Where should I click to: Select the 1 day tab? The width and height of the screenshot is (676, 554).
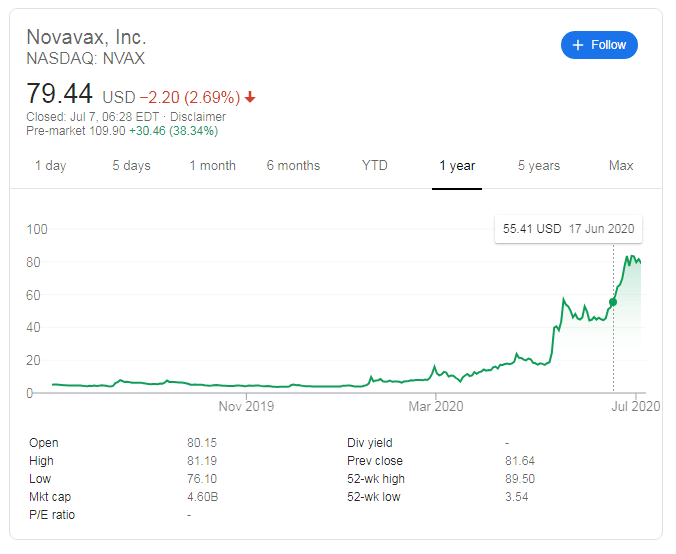tap(50, 166)
